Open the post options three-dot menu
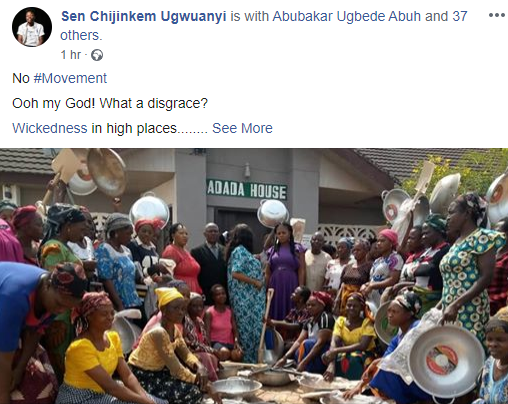Screen dimensions: 508x404 tap(496, 15)
